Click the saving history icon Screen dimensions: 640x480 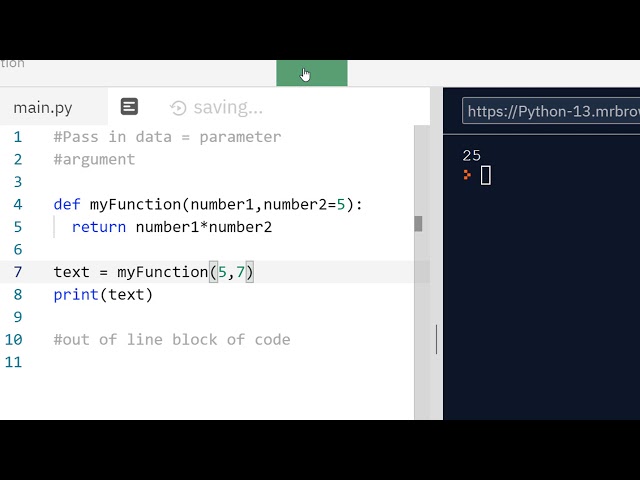point(178,108)
